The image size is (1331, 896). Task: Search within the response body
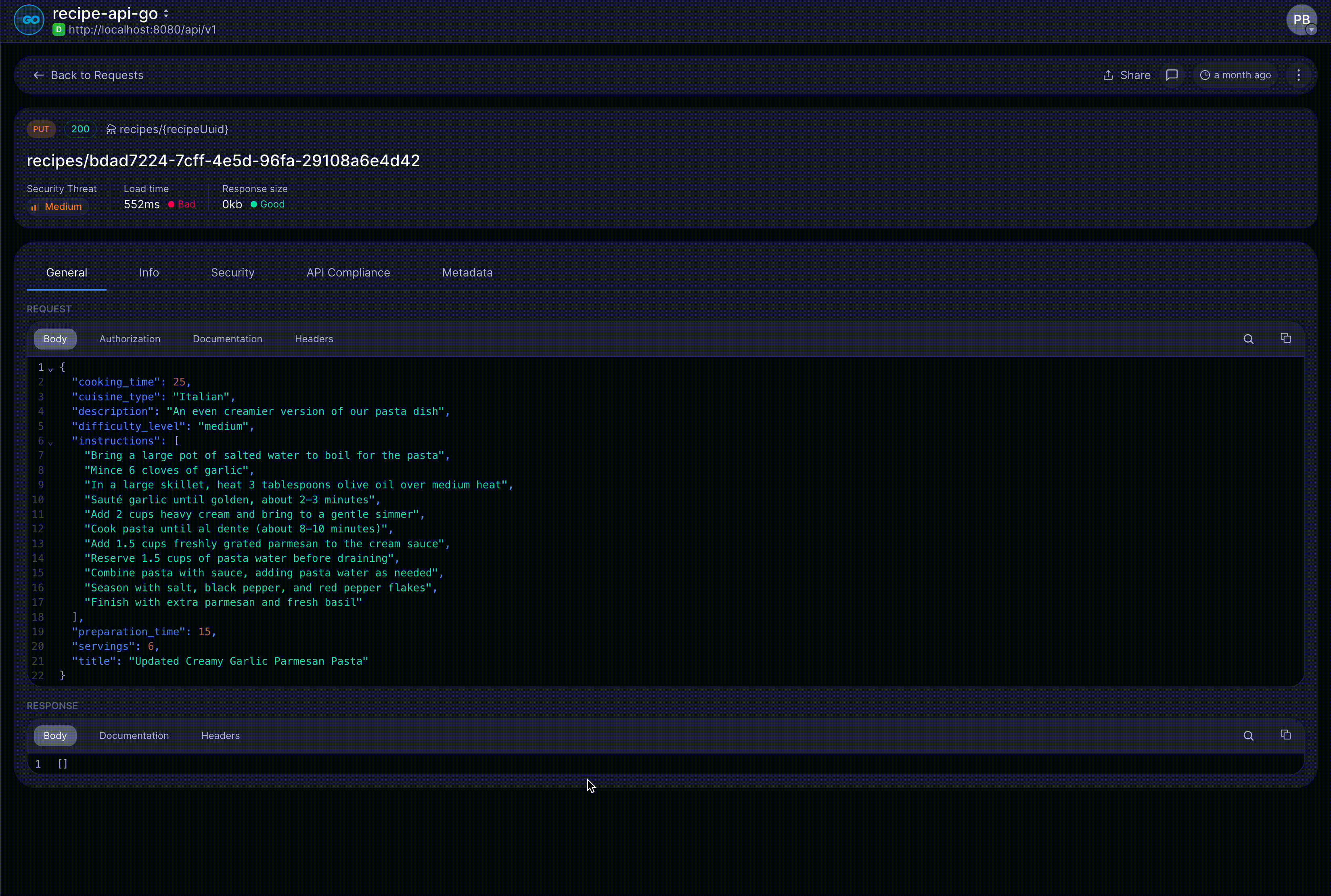(1248, 735)
